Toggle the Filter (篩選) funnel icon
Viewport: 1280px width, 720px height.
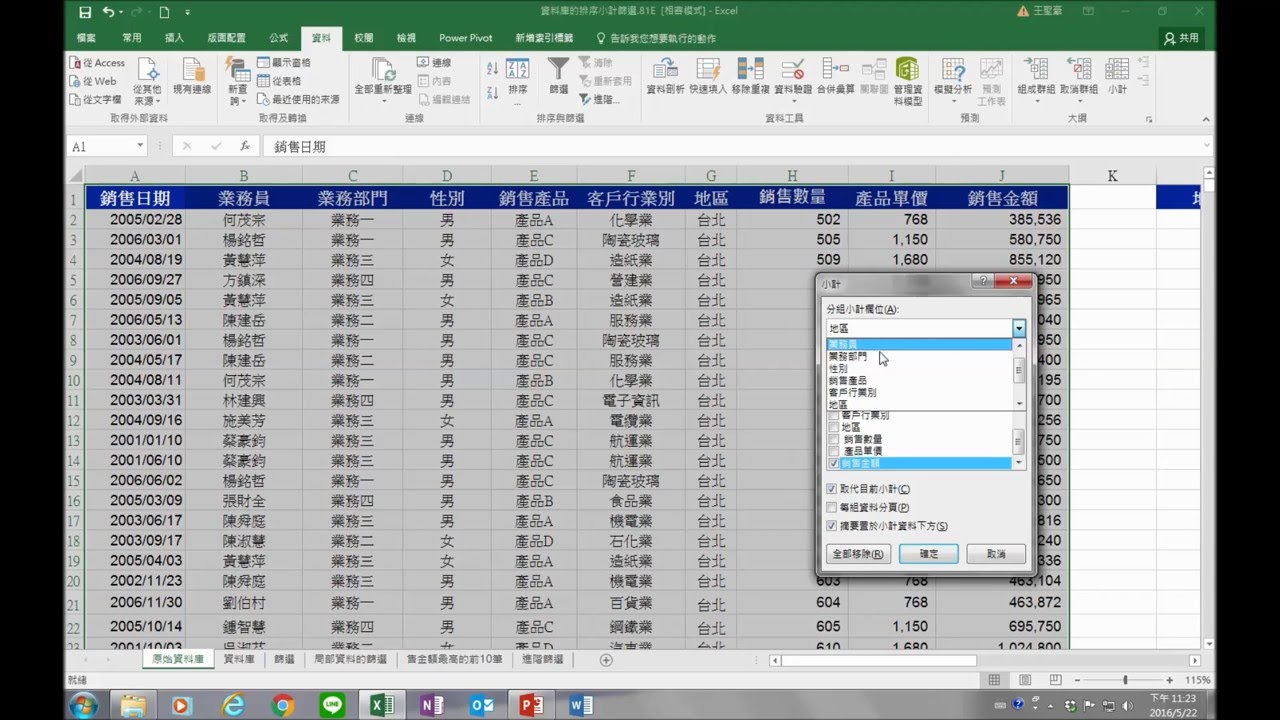(558, 69)
